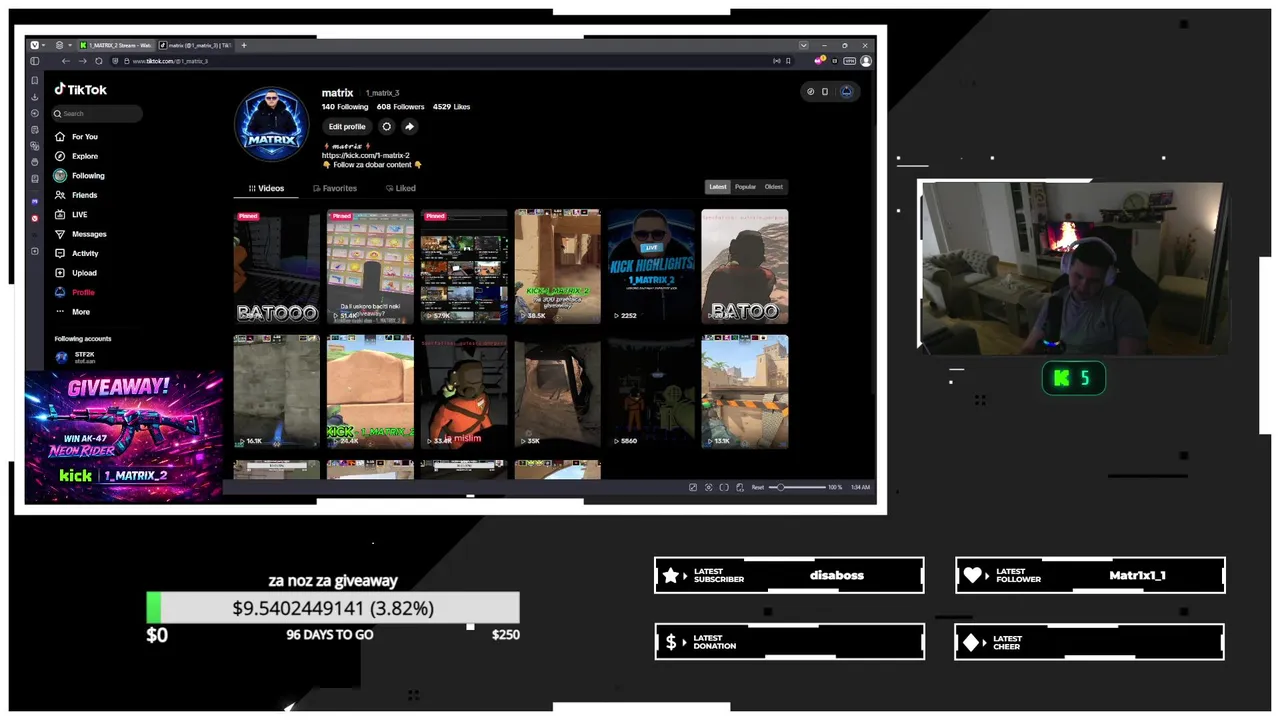Open Profile in the TikTok sidebar
Screen dimensions: 1280x720
point(76,292)
